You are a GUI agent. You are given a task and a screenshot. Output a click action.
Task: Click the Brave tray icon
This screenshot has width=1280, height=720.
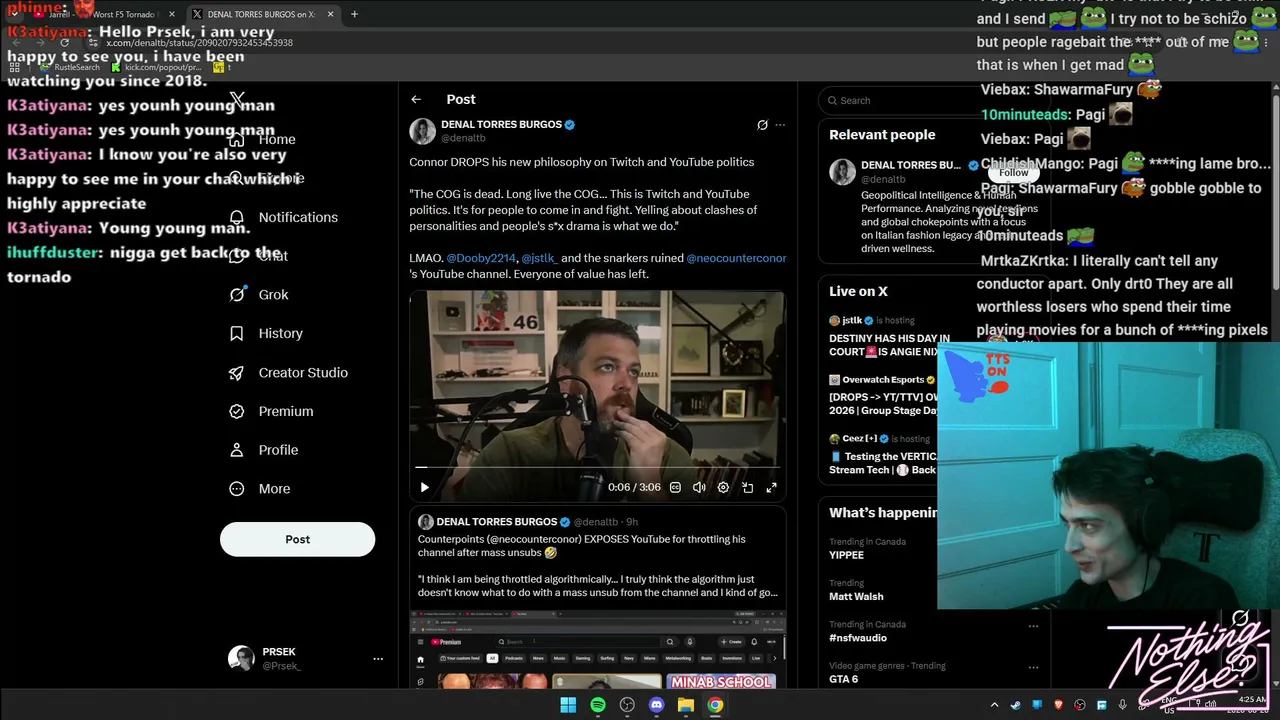(x=1058, y=705)
